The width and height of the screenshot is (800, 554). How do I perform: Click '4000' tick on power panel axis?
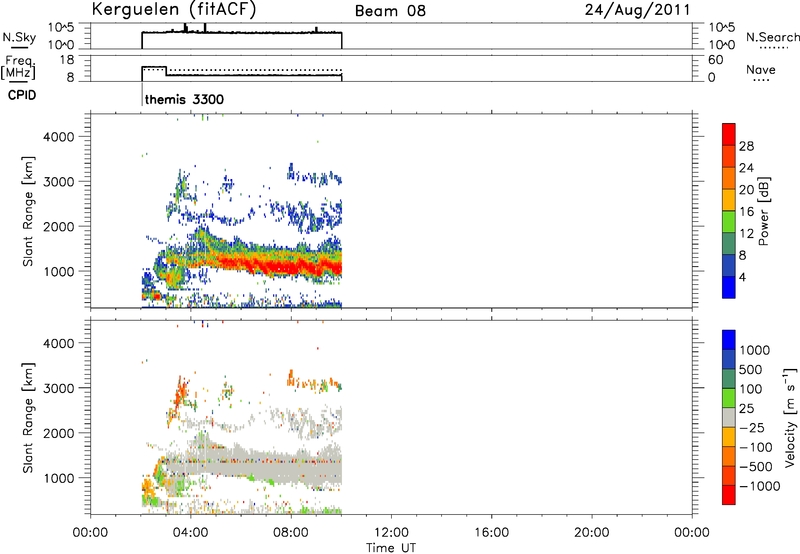[x=59, y=137]
